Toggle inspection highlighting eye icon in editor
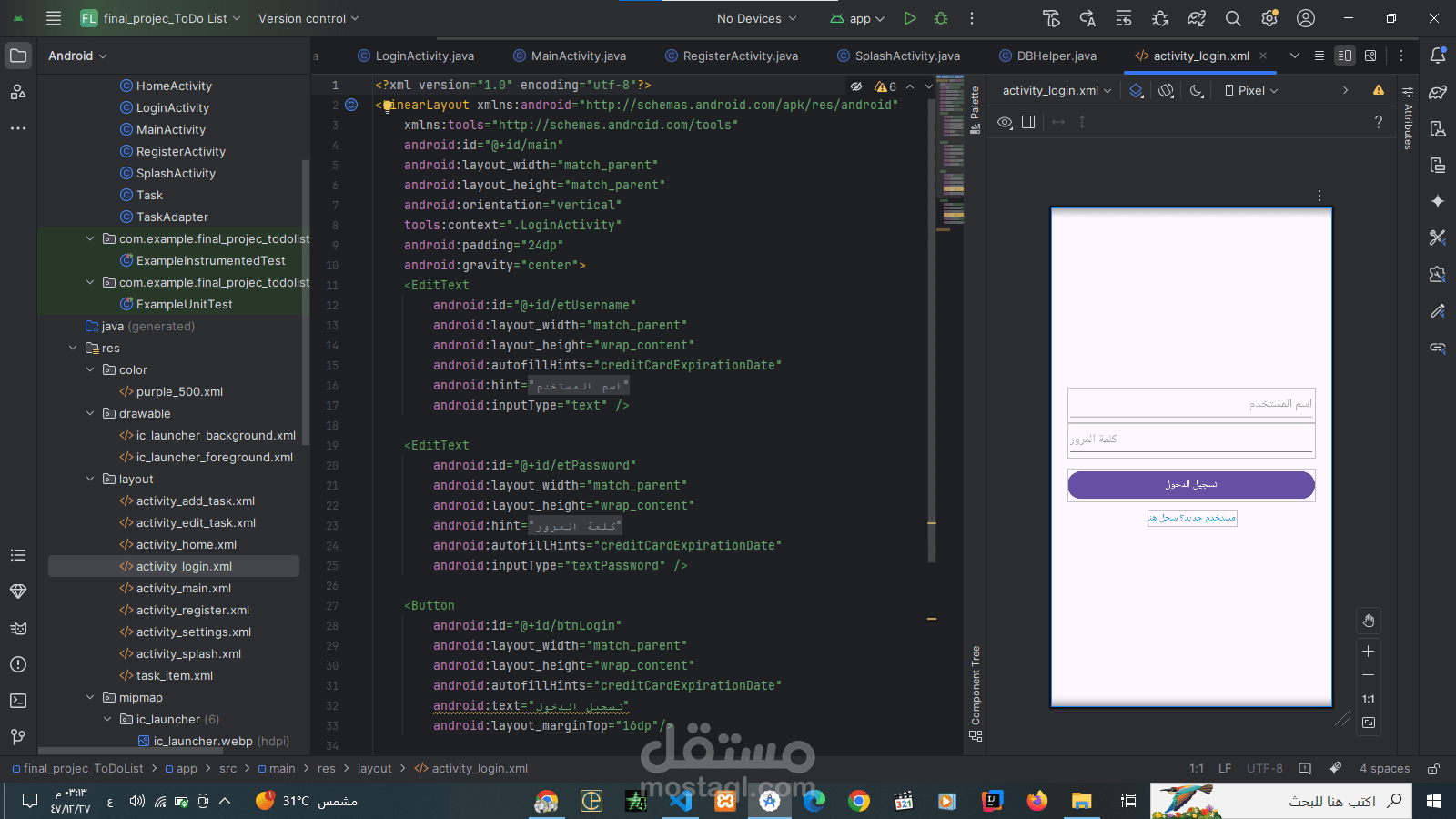 (856, 86)
